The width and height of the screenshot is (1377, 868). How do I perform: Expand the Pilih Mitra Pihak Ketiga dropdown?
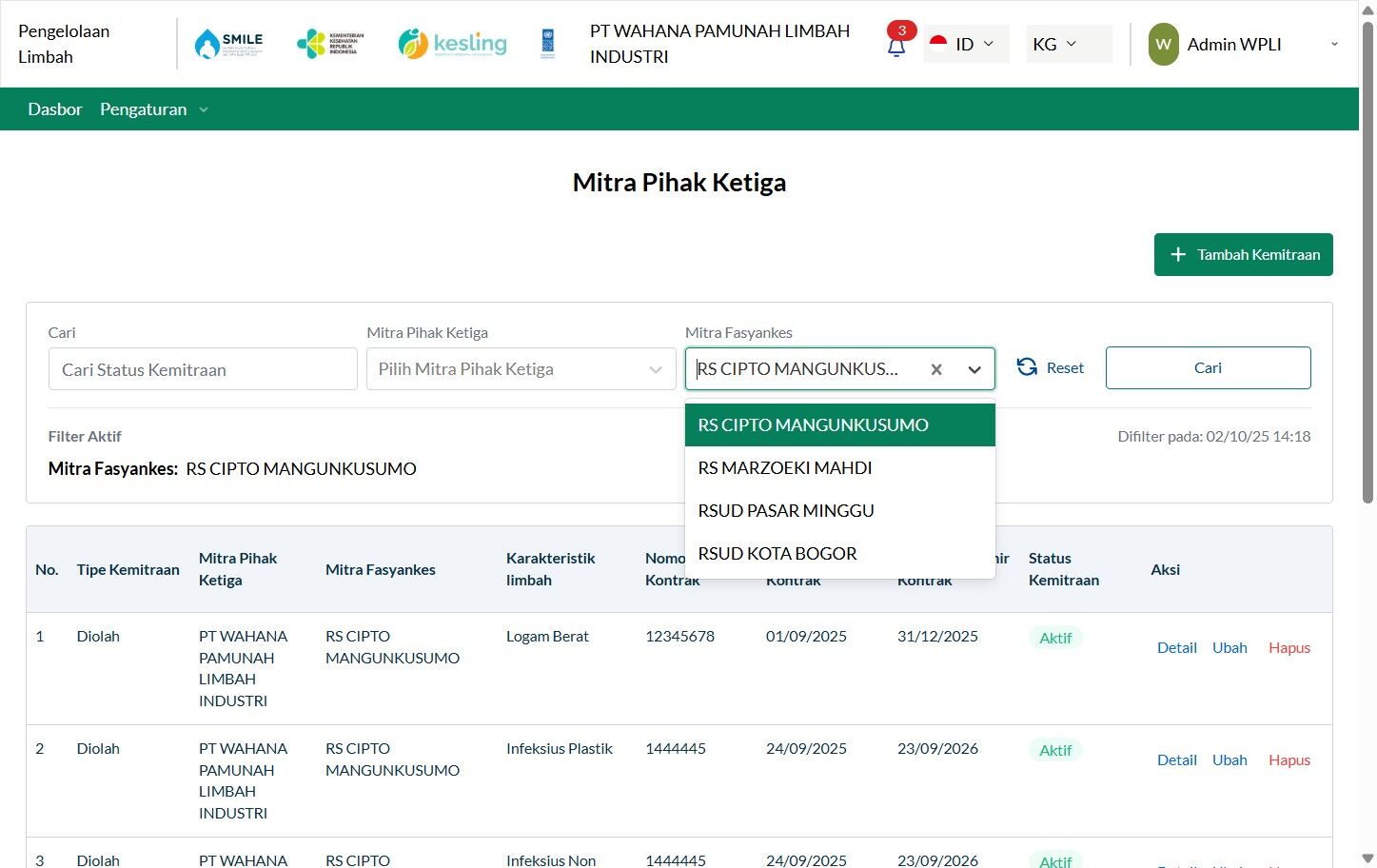point(521,369)
